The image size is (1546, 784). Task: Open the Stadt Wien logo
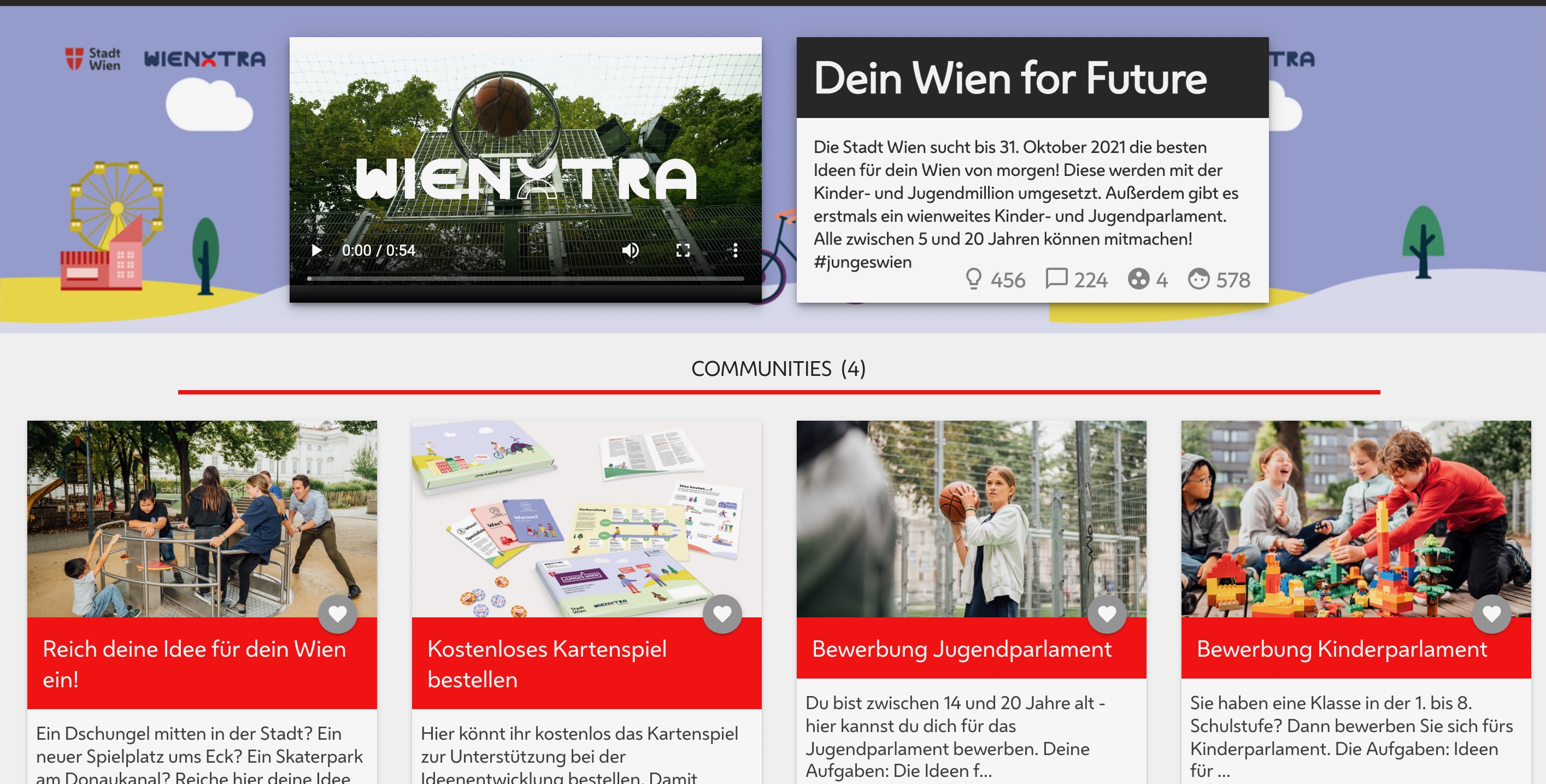[93, 59]
